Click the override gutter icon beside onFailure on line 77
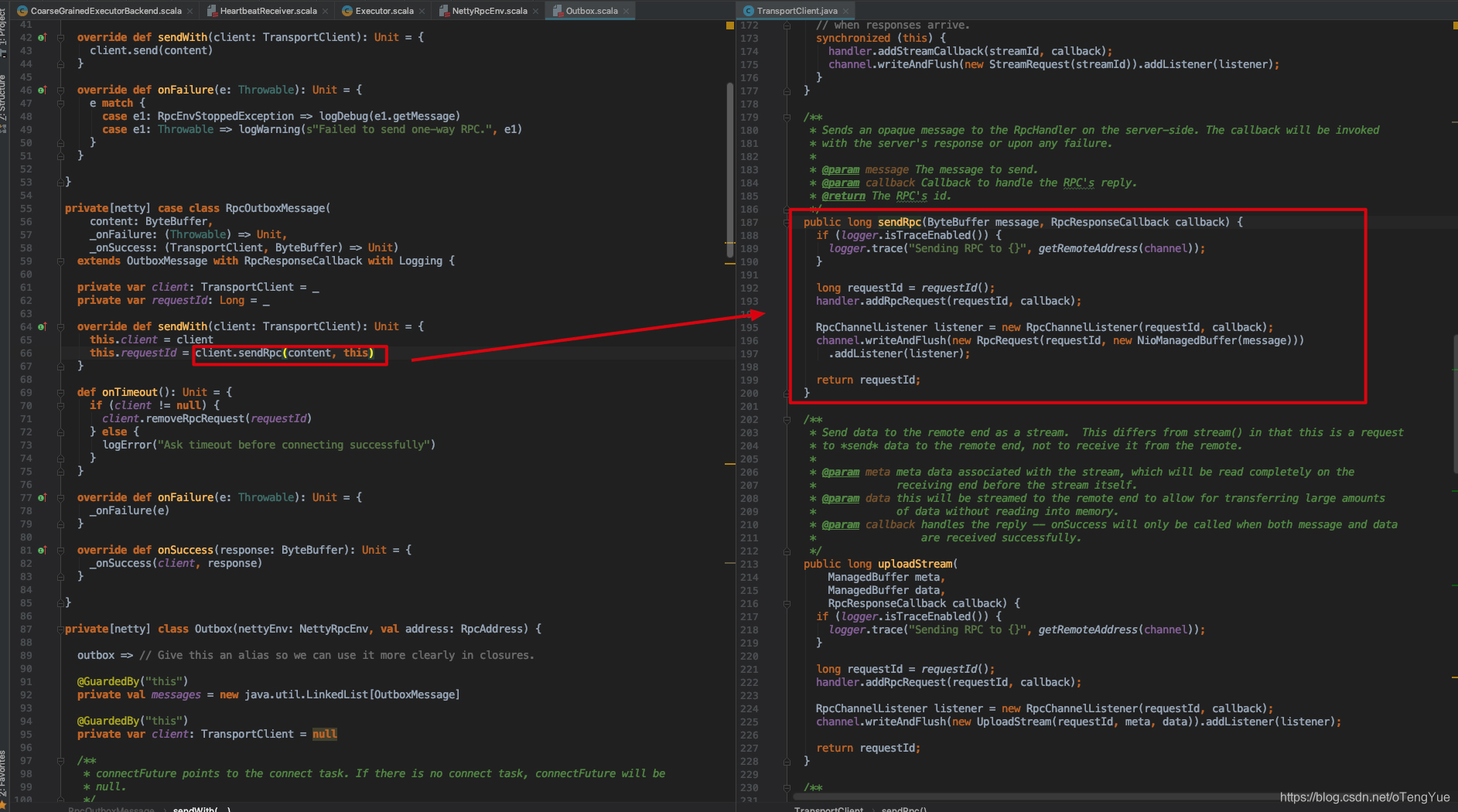This screenshot has height=812, width=1458. (42, 497)
